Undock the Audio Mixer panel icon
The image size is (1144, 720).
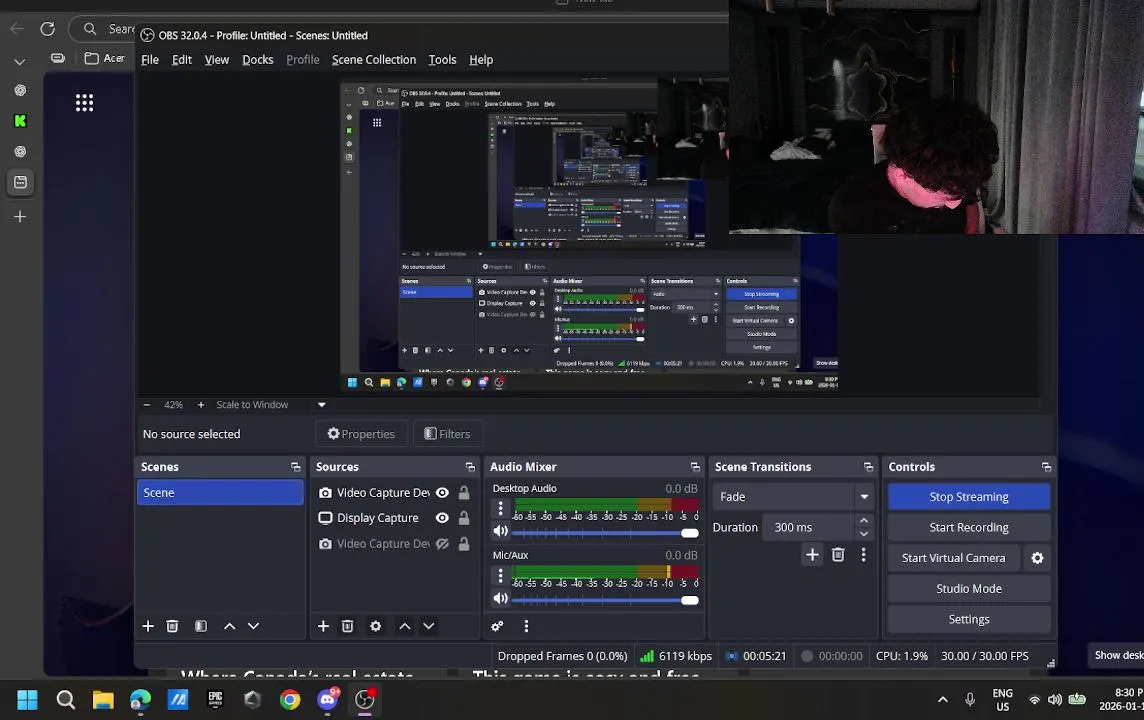pyautogui.click(x=695, y=467)
